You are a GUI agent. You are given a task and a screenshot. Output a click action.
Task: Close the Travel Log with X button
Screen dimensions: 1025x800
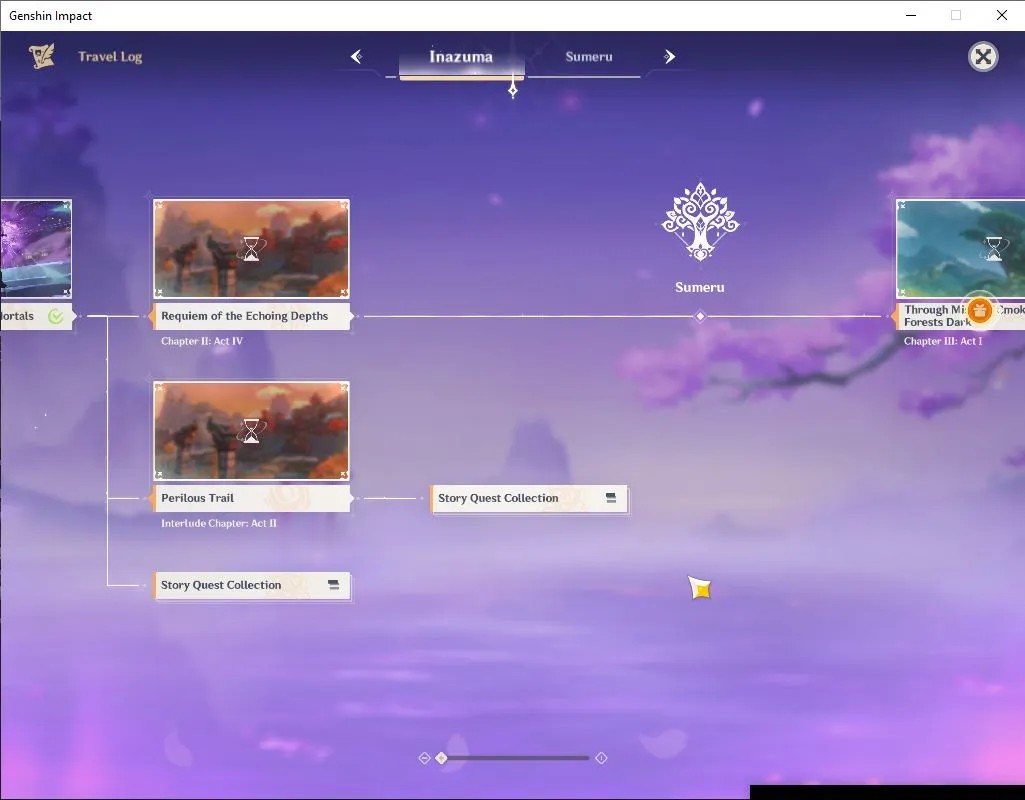click(983, 57)
